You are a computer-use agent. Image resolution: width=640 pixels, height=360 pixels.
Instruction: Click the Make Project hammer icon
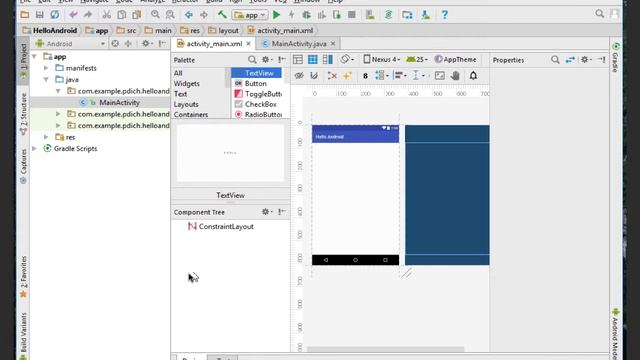pyautogui.click(x=222, y=15)
